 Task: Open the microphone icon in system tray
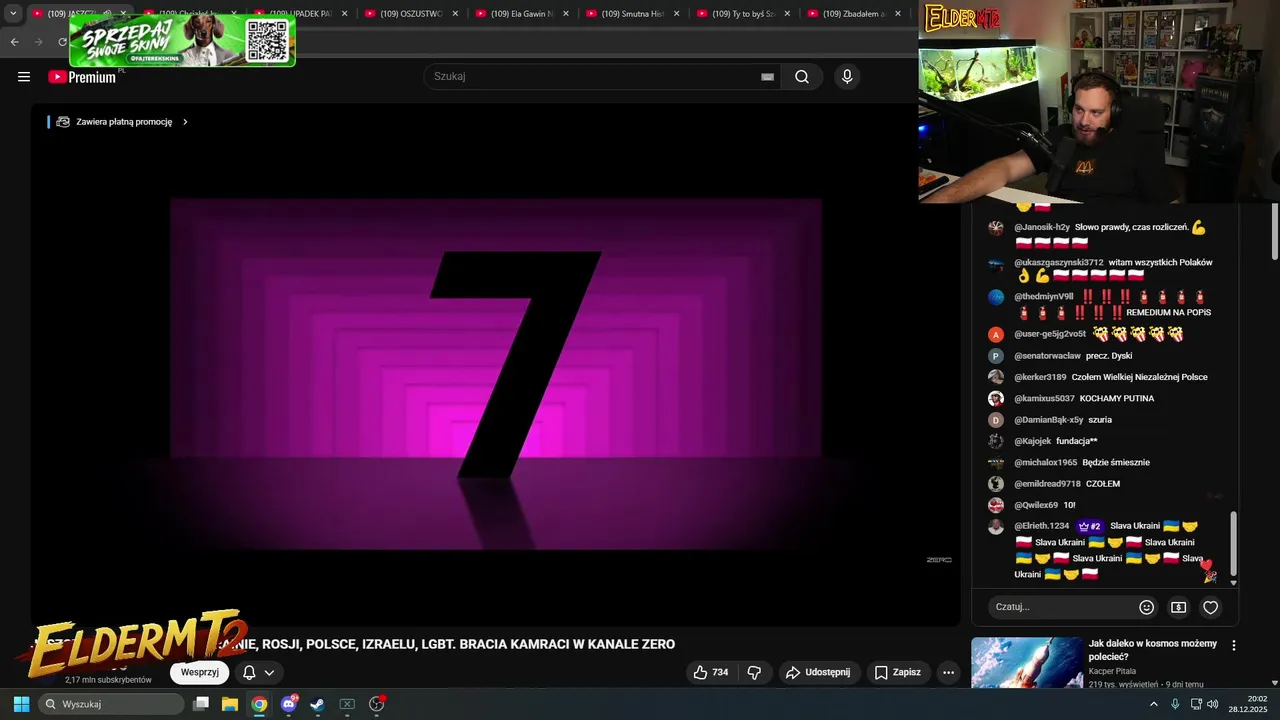pos(1175,704)
